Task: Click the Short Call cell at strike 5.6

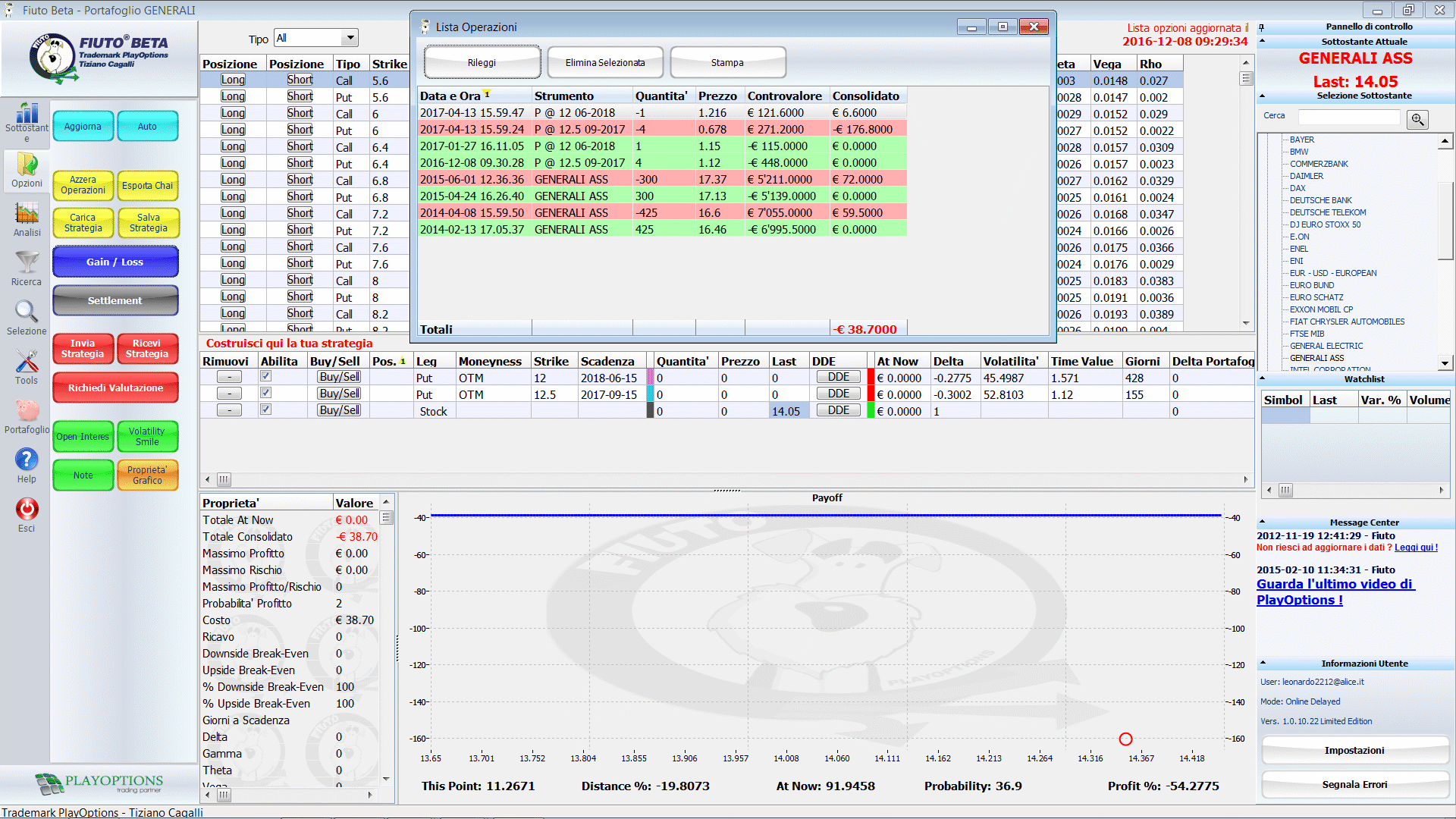Action: tap(300, 80)
